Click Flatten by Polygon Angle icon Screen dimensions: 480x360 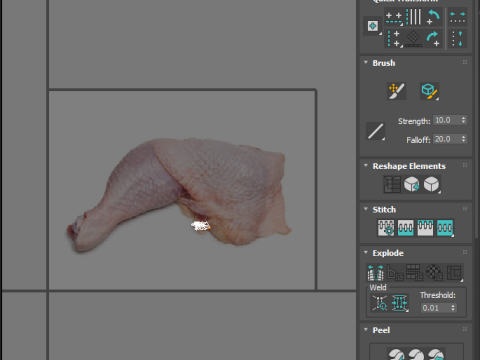tap(395, 273)
